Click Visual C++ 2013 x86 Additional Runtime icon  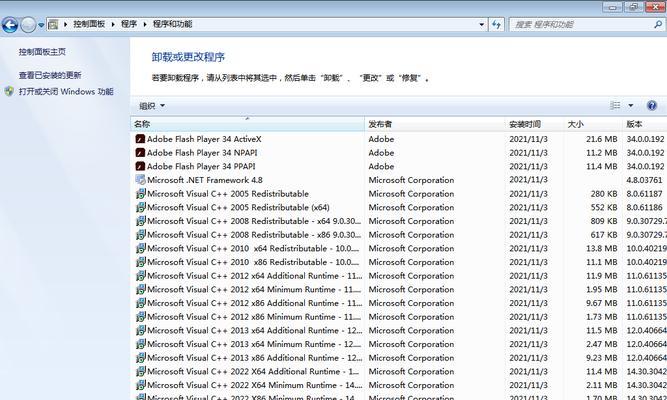click(140, 357)
